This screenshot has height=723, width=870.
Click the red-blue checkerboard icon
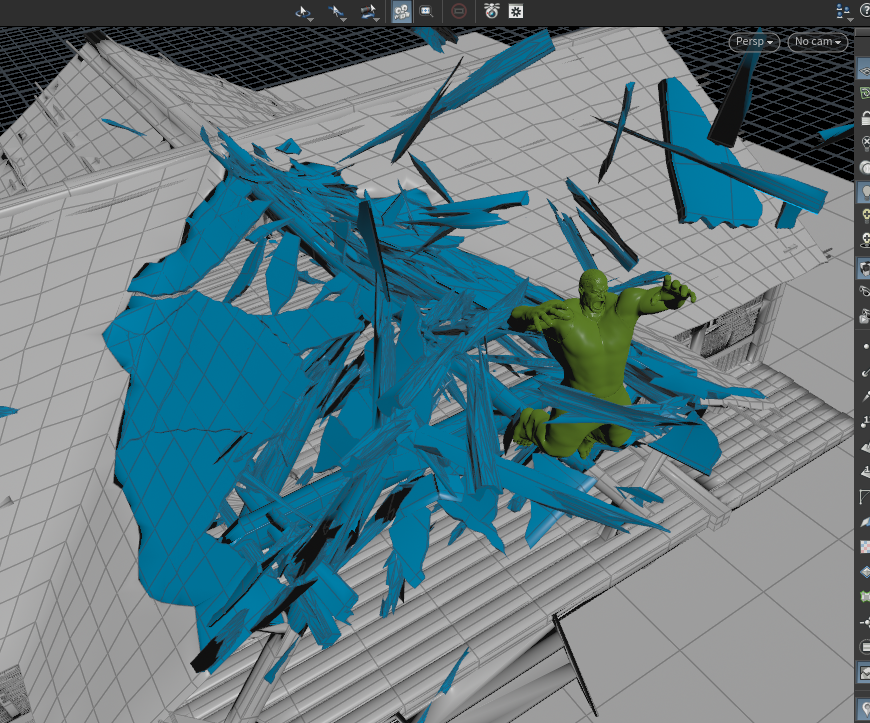point(865,547)
